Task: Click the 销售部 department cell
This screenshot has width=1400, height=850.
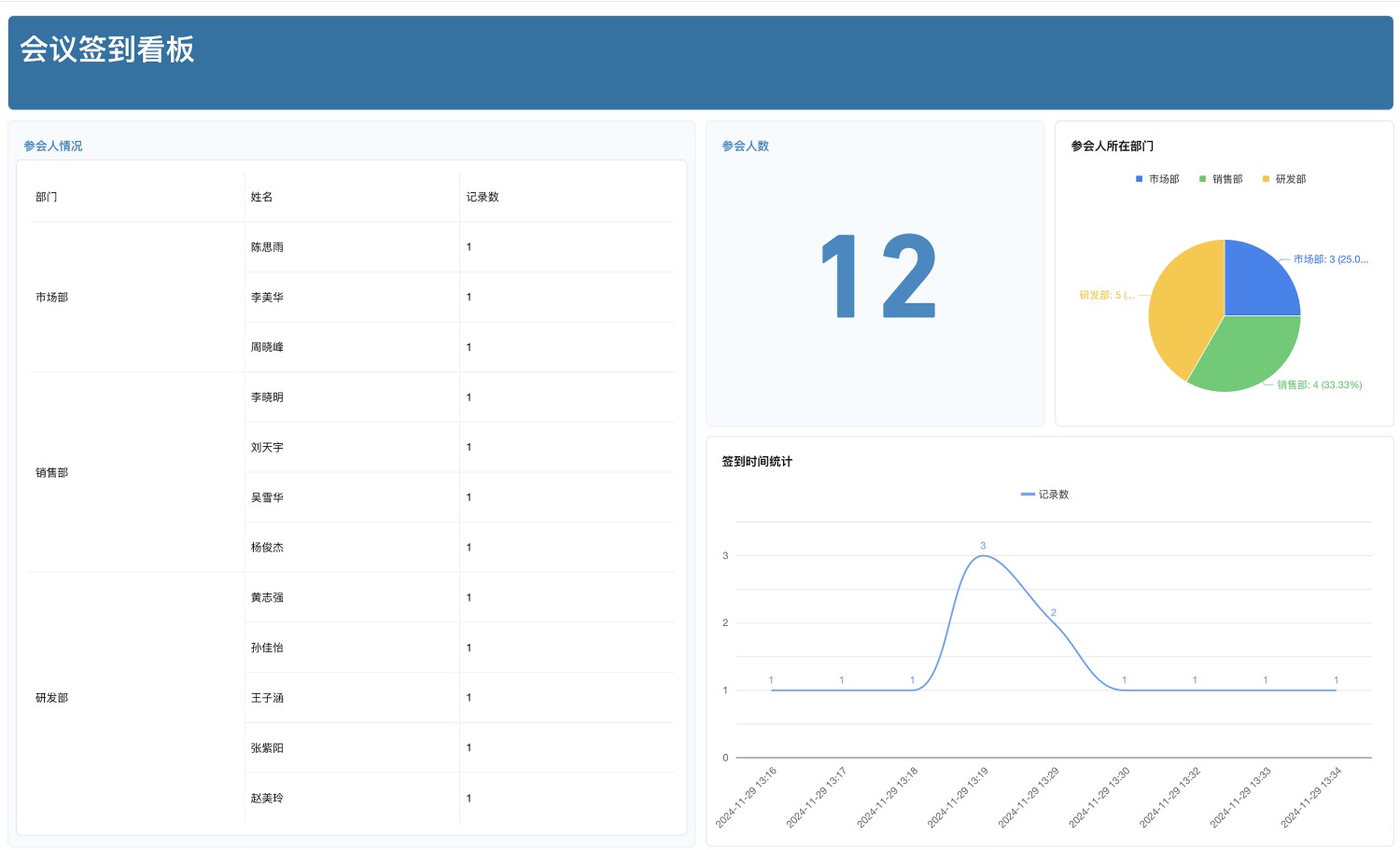Action: (x=136, y=472)
